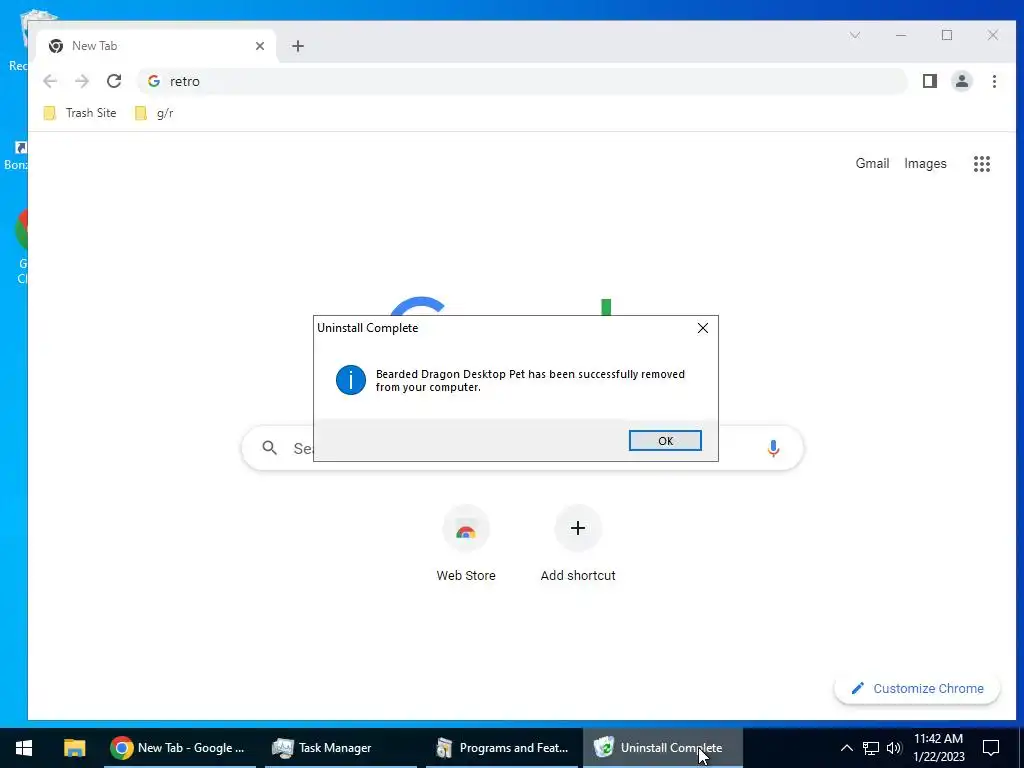The width and height of the screenshot is (1024, 768).
Task: Switch to Programs and Features taskbar item
Action: pos(502,748)
